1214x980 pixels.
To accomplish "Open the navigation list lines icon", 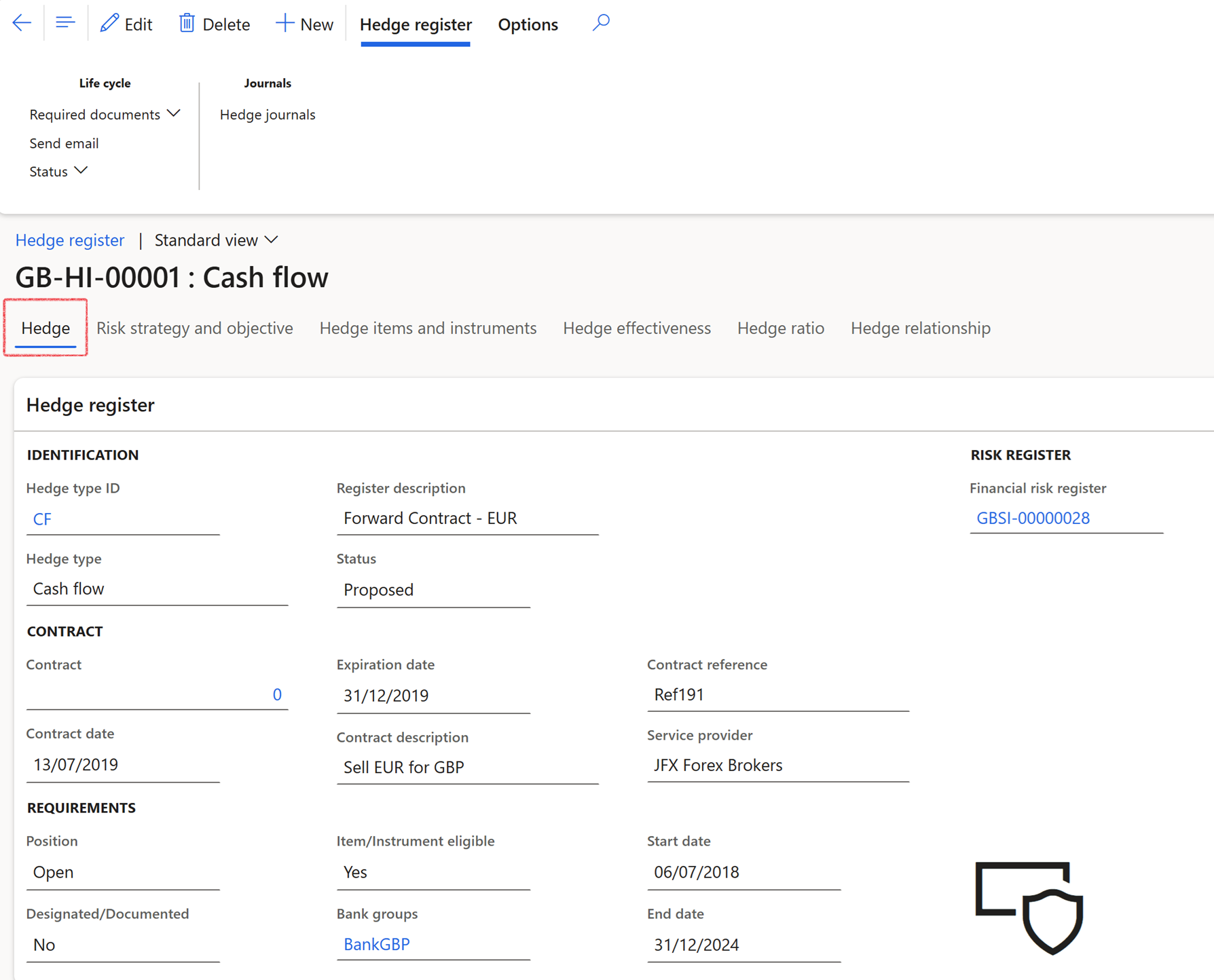I will pyautogui.click(x=65, y=23).
